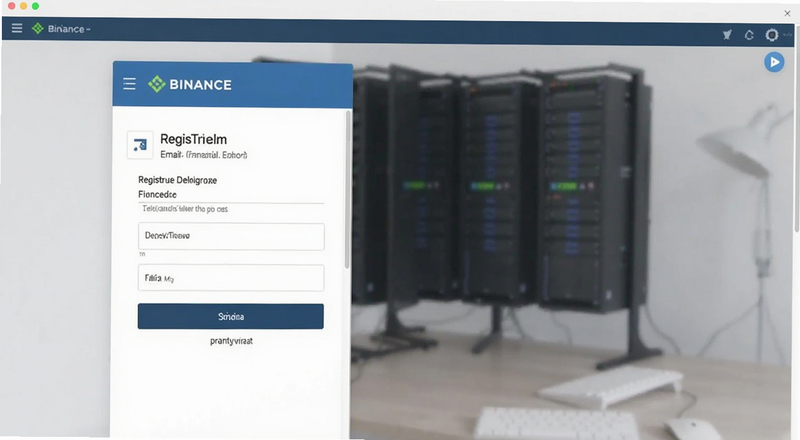Open the hamburger menu in top bar
Viewport: 800px width, 440px height.
click(17, 28)
